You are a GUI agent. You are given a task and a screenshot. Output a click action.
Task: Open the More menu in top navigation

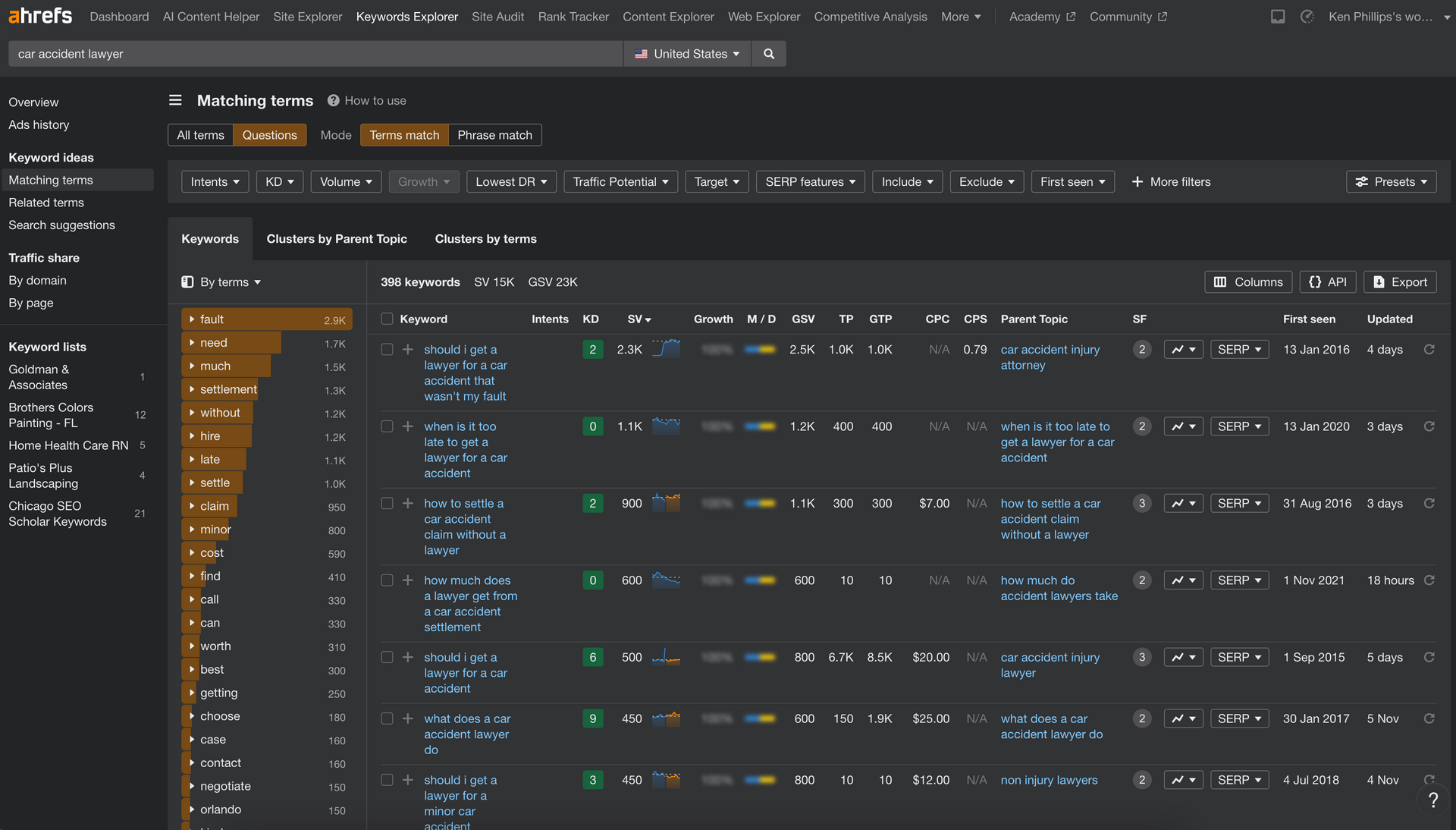[x=961, y=17]
